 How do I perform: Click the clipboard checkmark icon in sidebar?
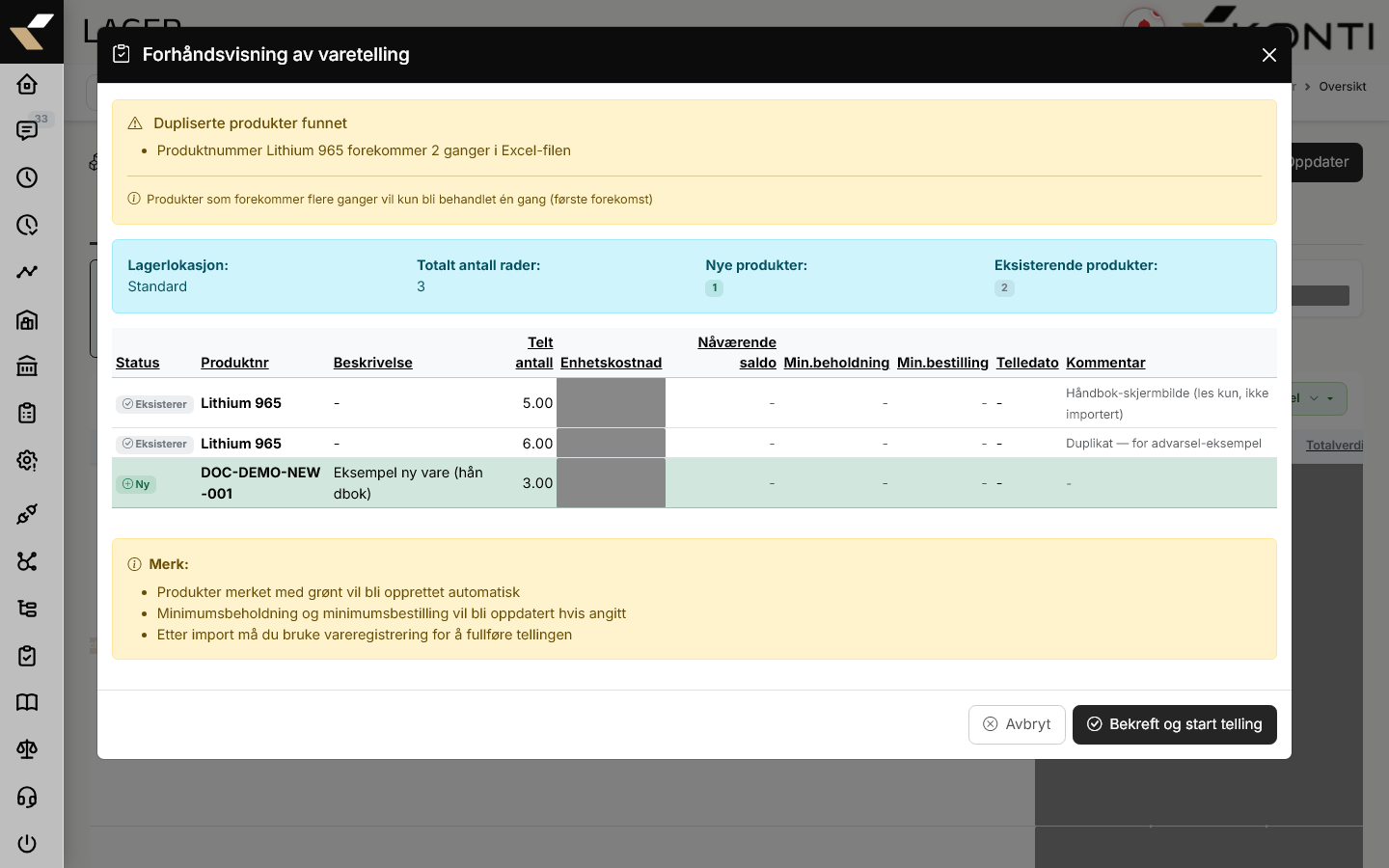pyautogui.click(x=27, y=656)
